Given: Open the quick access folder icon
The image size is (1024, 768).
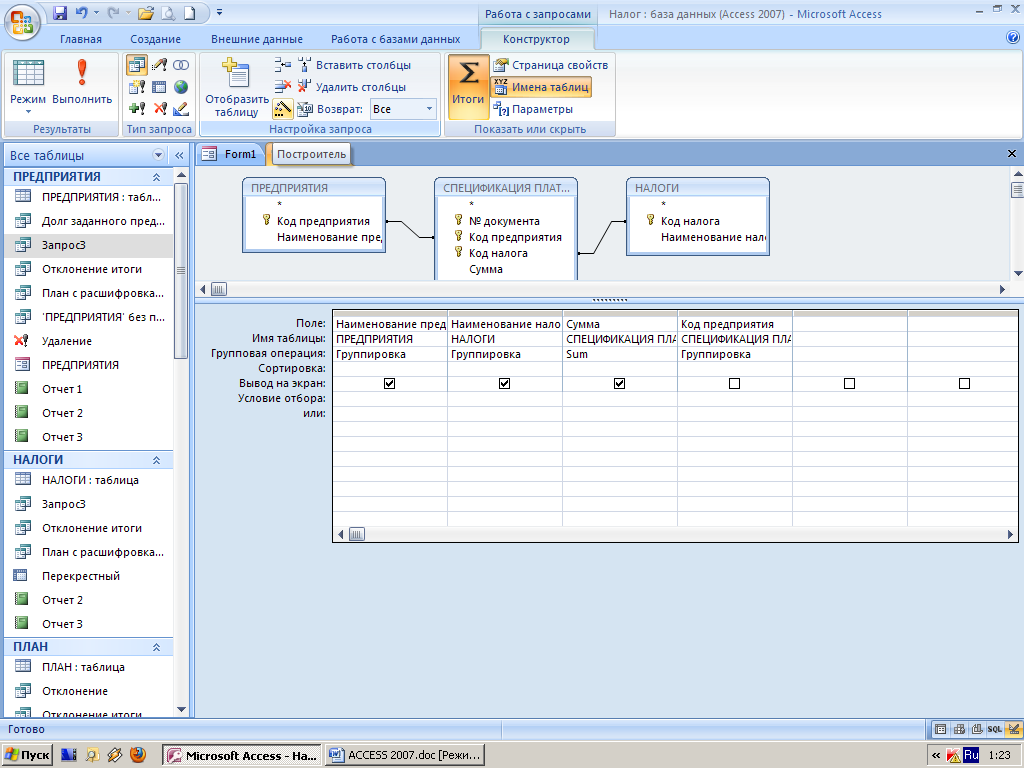Looking at the screenshot, I should click(146, 12).
